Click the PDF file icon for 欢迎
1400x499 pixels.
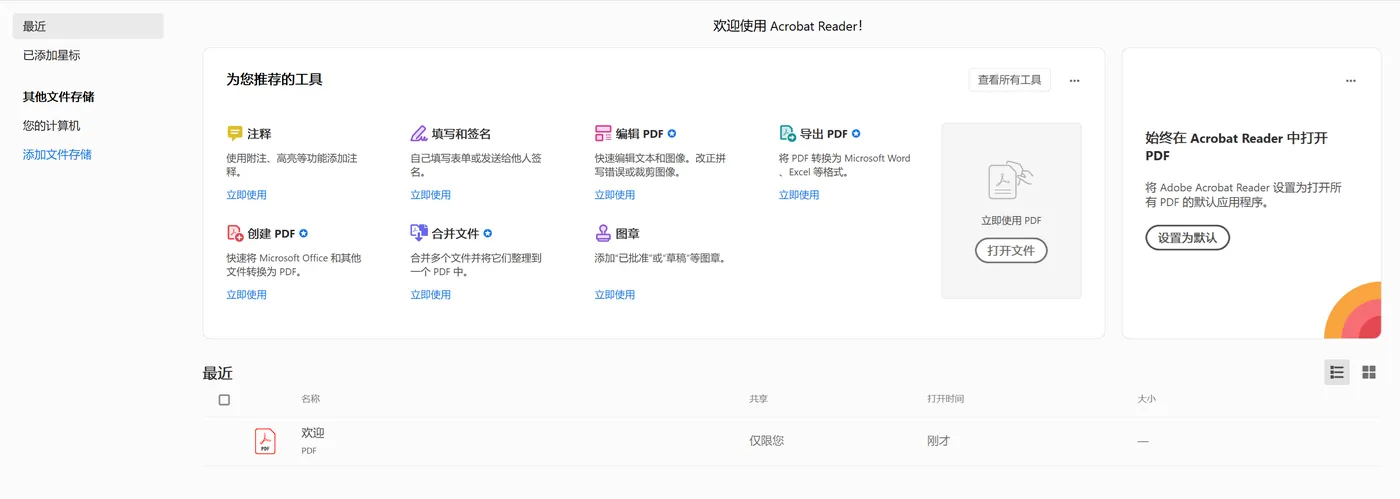pyautogui.click(x=265, y=441)
